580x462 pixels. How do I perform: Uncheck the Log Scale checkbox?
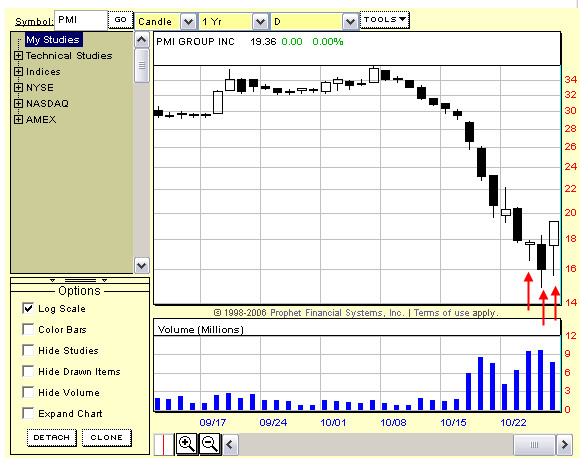tap(28, 308)
